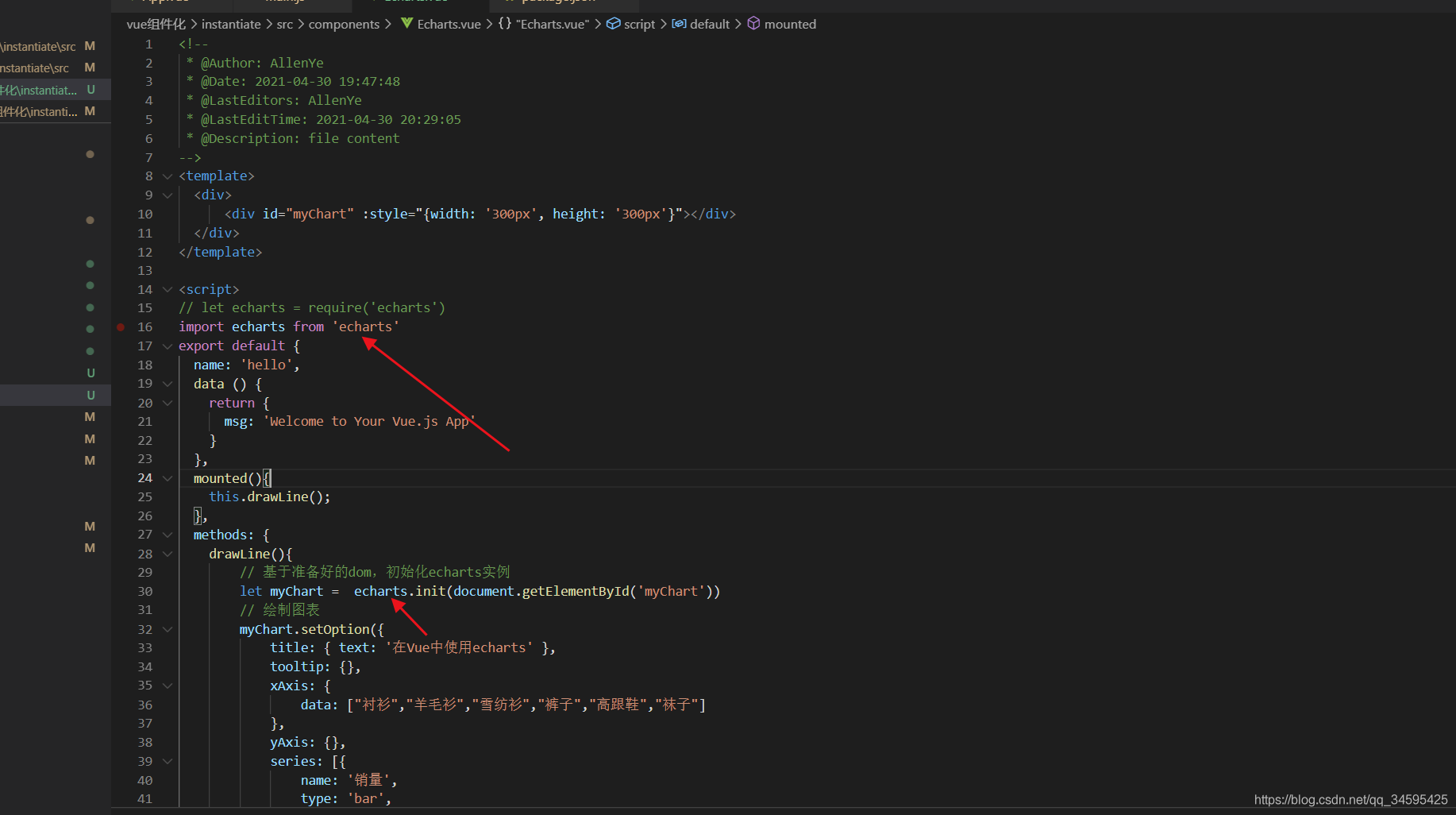
Task: Click the variable icon beside default breadcrumb
Action: [x=679, y=24]
